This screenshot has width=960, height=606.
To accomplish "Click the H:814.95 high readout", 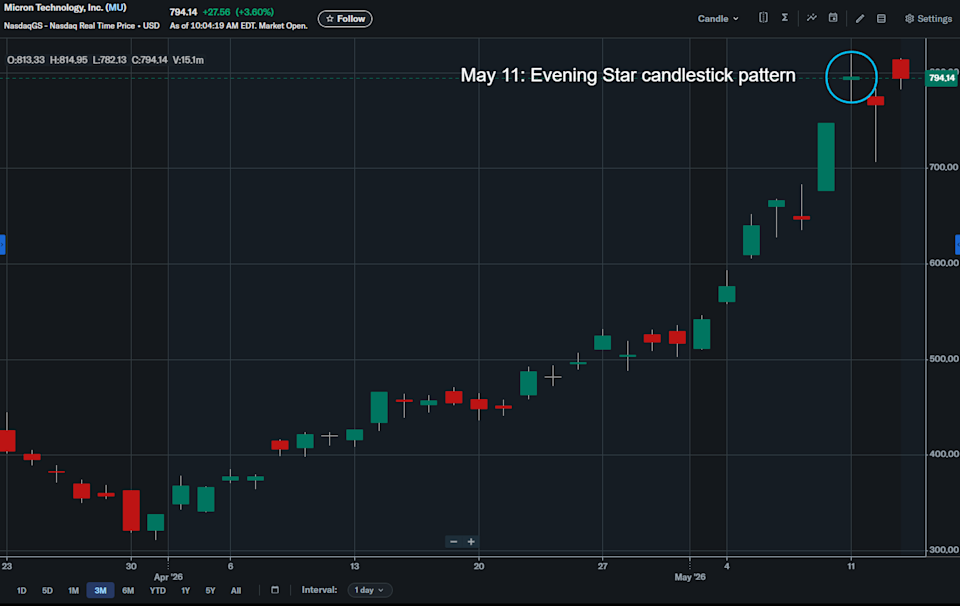I will tap(69, 60).
